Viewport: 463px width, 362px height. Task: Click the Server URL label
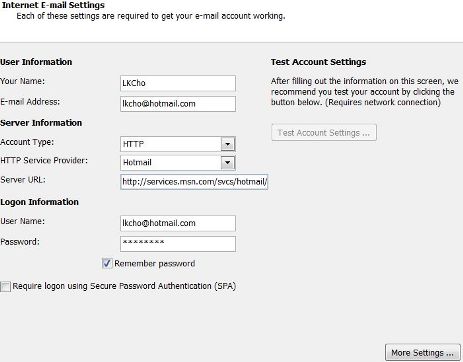click(23, 180)
